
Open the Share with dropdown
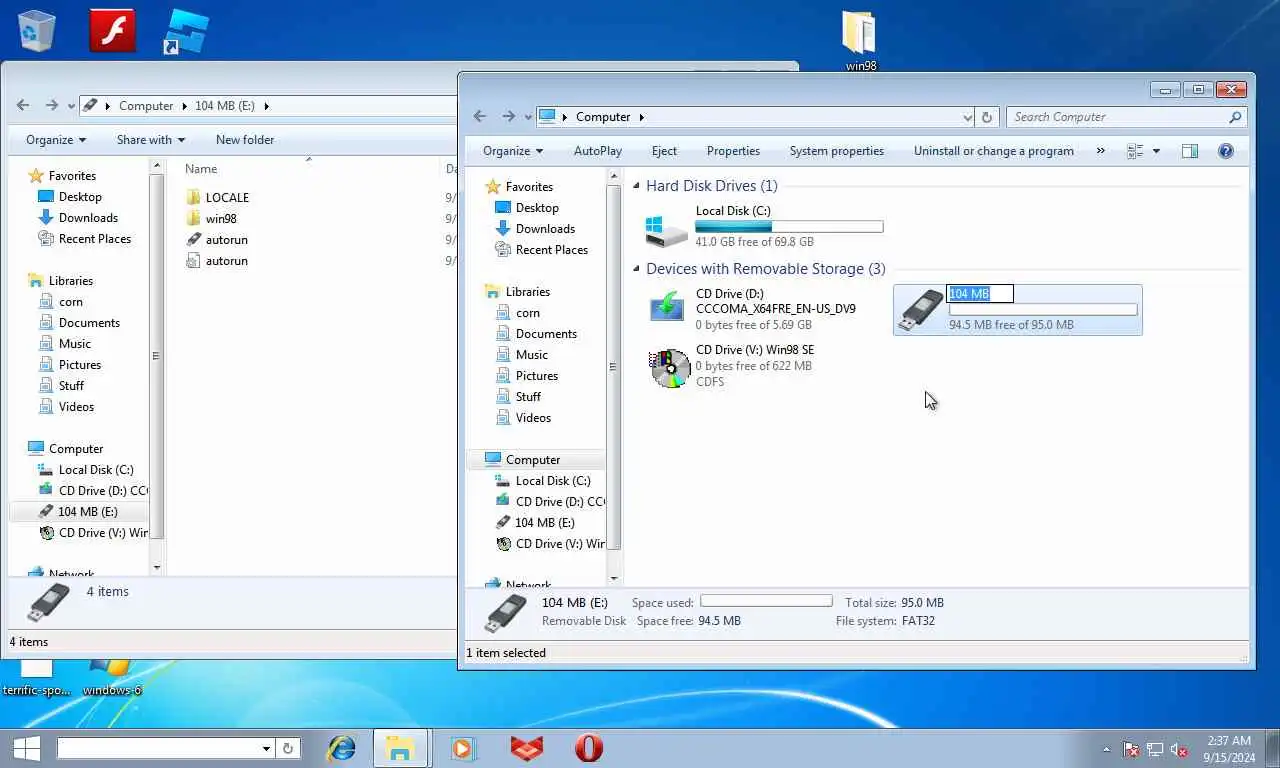coord(151,140)
